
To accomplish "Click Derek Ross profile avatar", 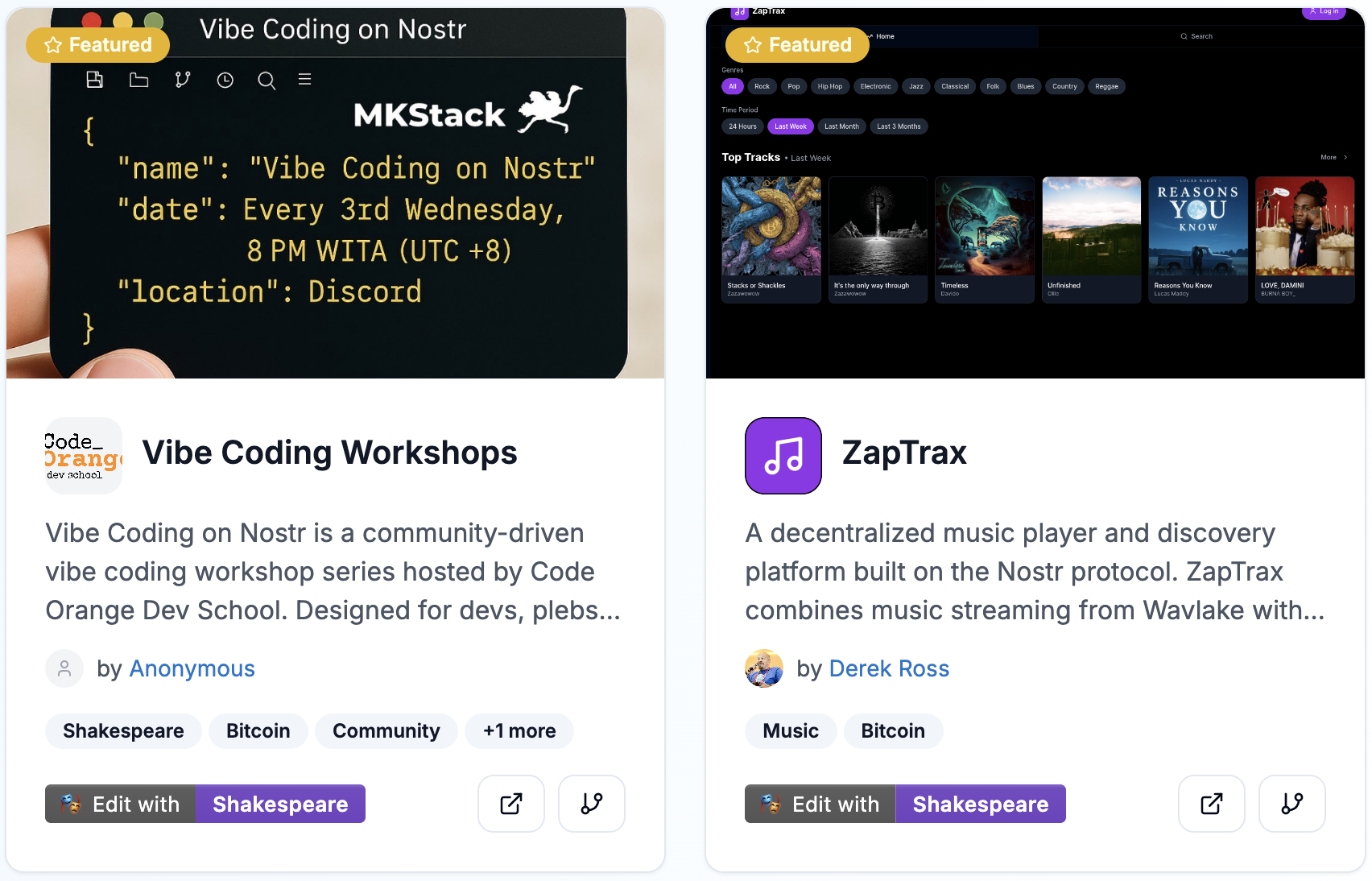I will tap(764, 668).
